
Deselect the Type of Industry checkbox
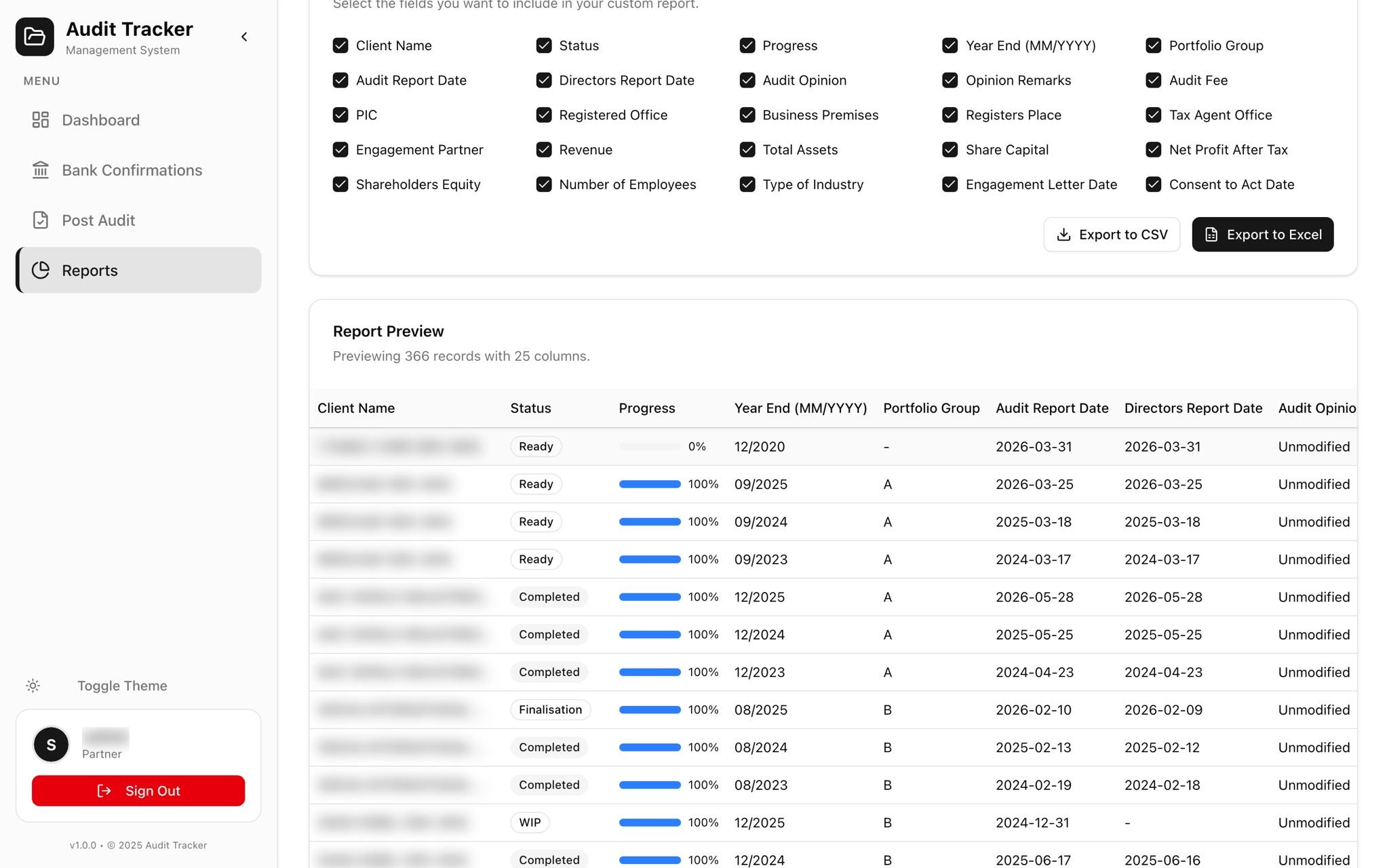(x=747, y=184)
